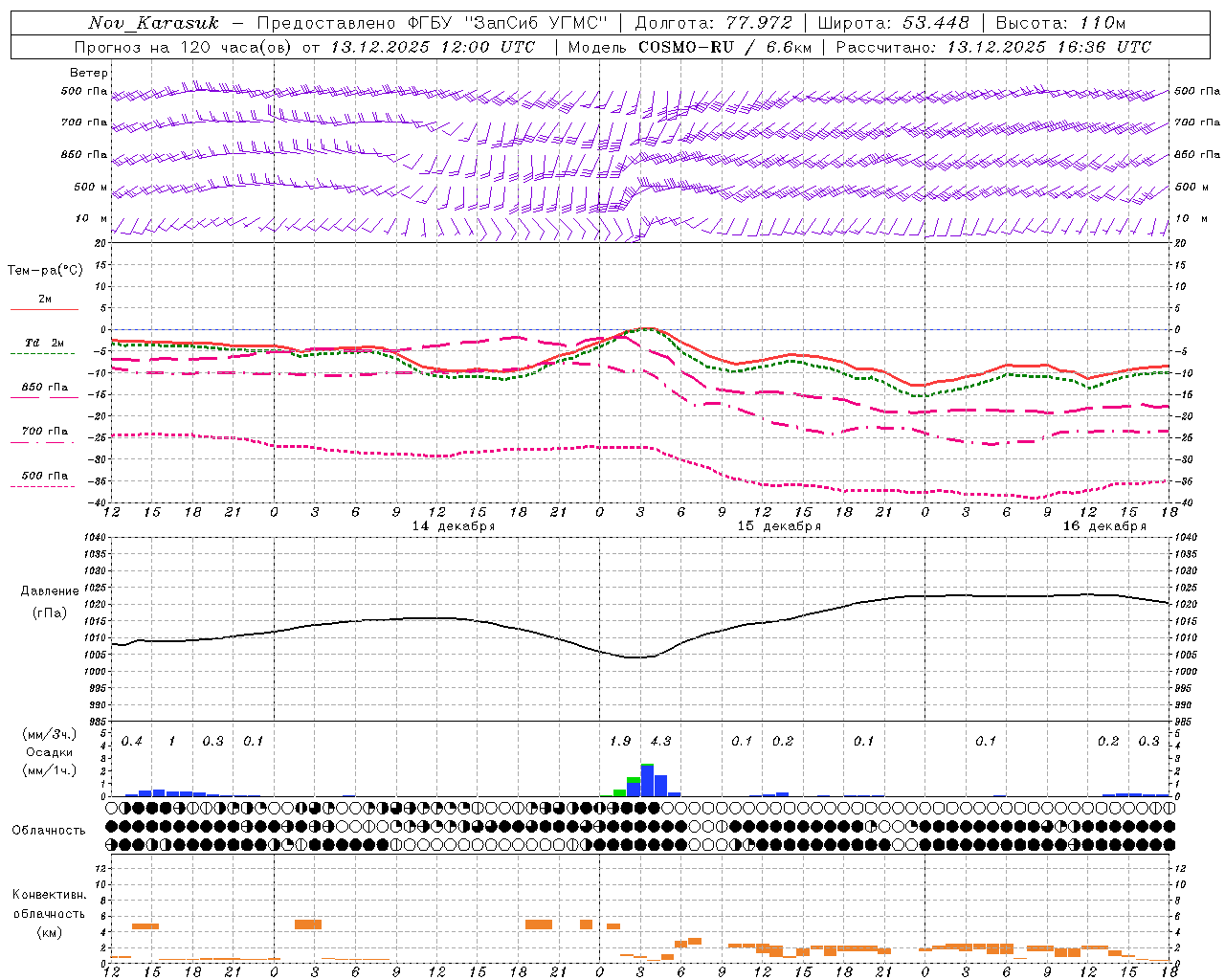Click the 'Конвективн.' convective cloud label

click(x=49, y=895)
